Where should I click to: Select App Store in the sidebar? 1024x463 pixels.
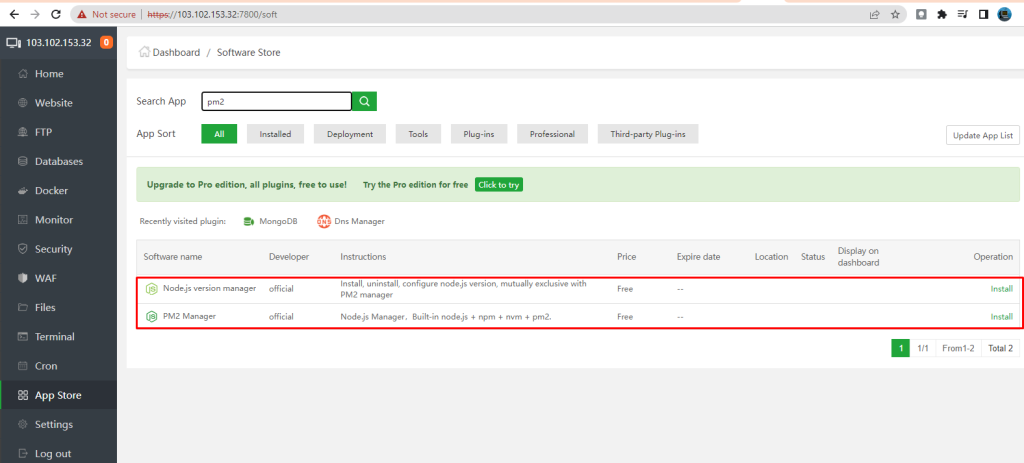click(x=58, y=395)
